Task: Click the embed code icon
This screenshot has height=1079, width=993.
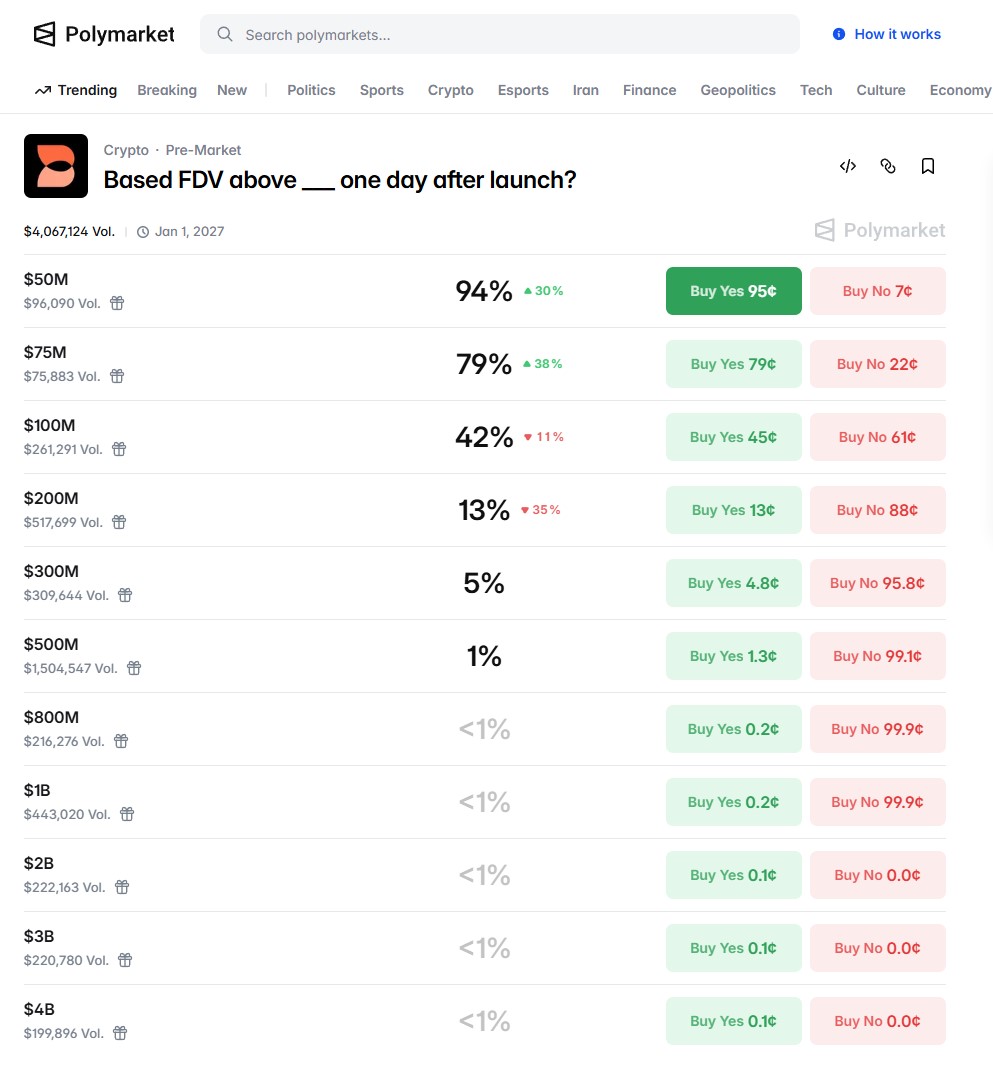Action: coord(848,166)
